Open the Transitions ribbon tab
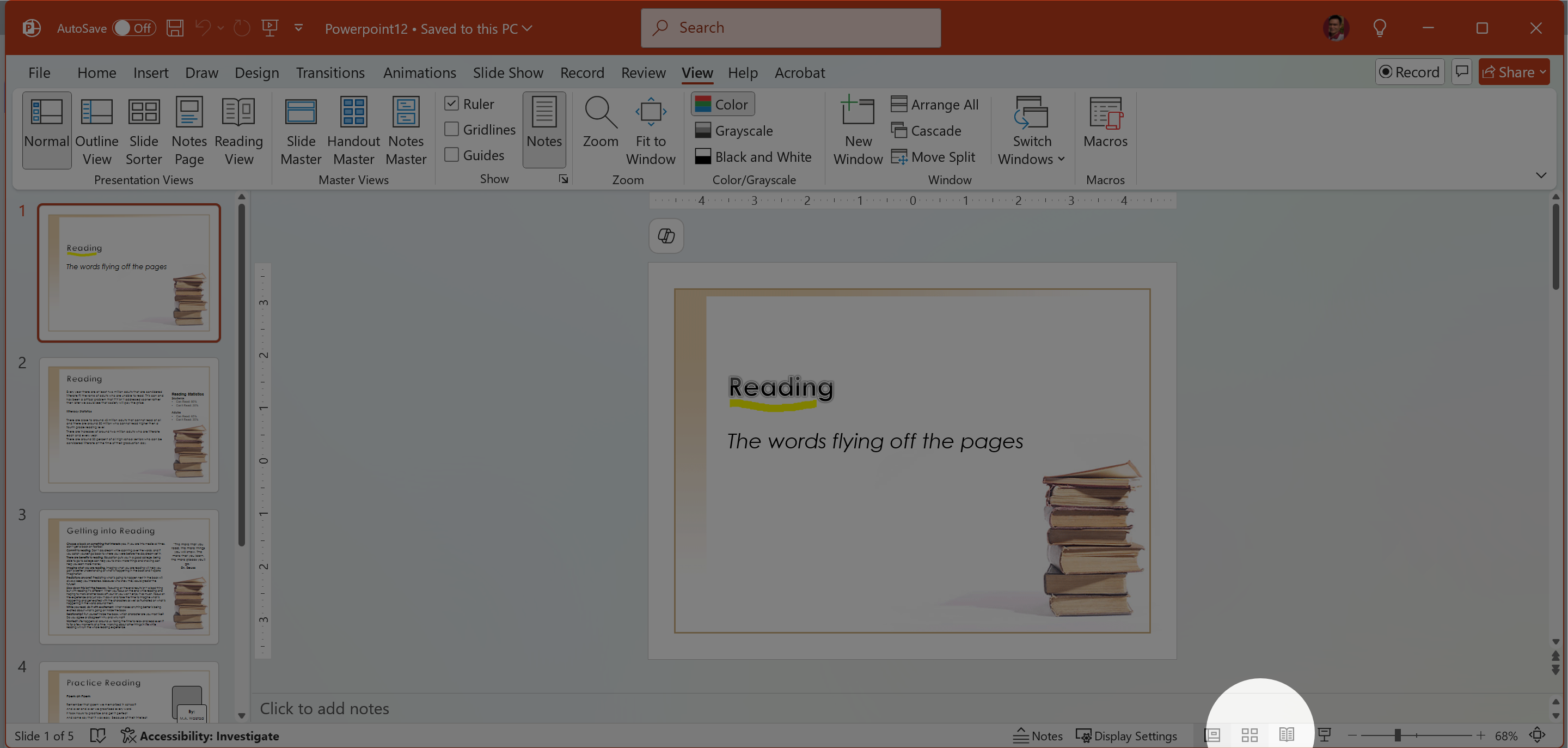Screen dimensions: 1568x748 point(330,72)
